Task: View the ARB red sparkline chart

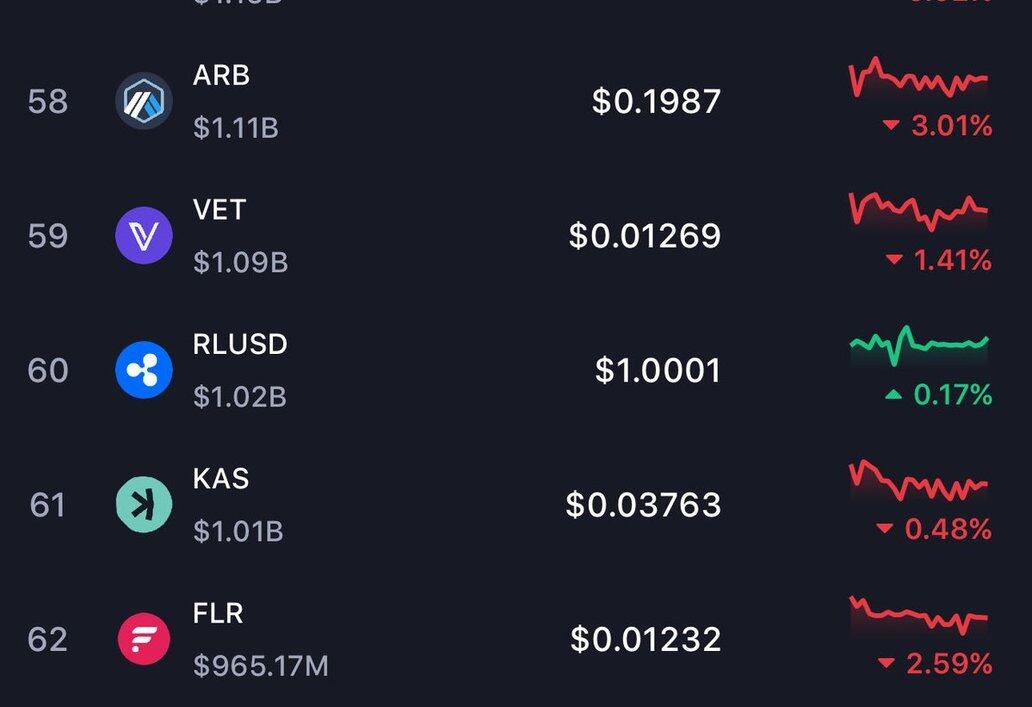Action: click(918, 80)
